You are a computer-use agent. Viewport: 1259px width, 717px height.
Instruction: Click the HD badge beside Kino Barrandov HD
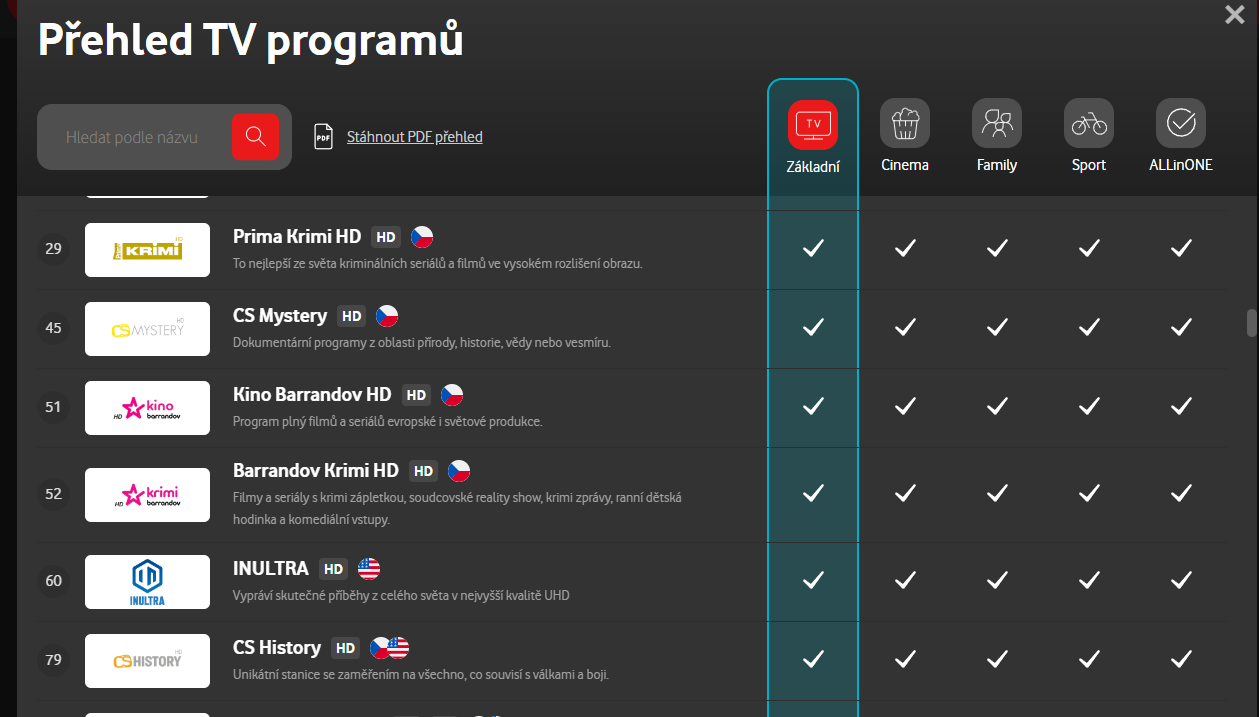(416, 395)
